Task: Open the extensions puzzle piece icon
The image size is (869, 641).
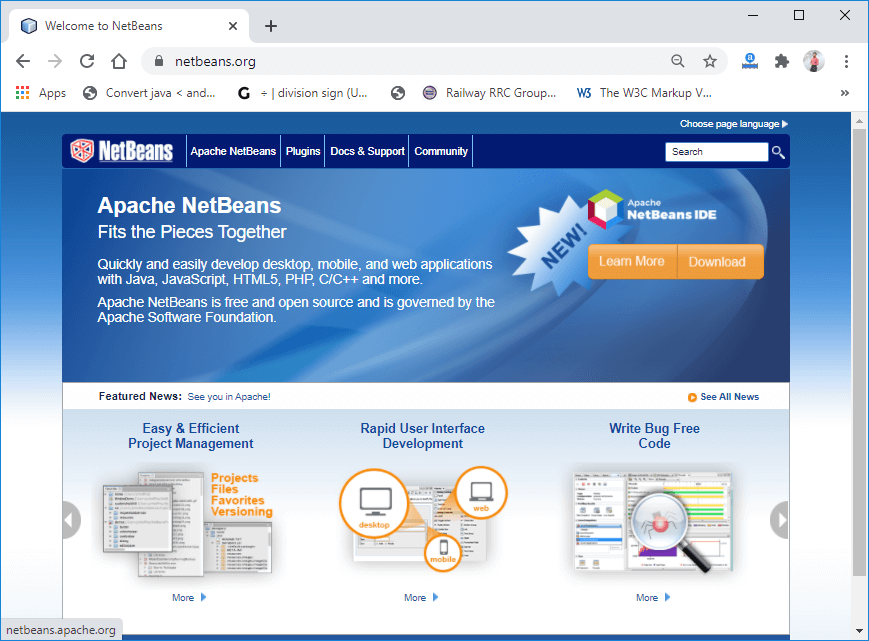Action: click(781, 61)
